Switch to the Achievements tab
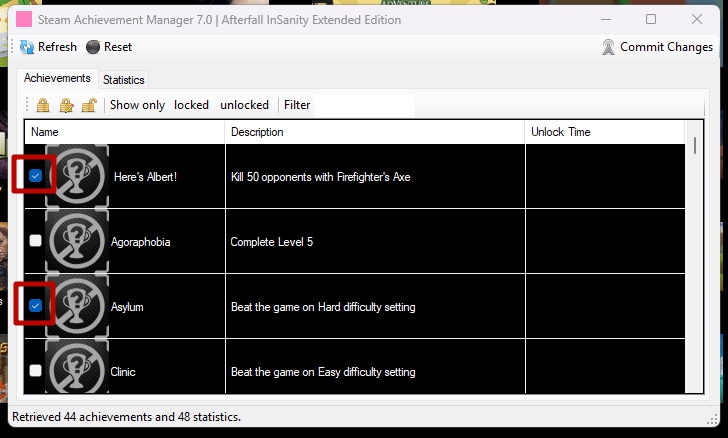The height and width of the screenshot is (438, 728). tap(57, 78)
